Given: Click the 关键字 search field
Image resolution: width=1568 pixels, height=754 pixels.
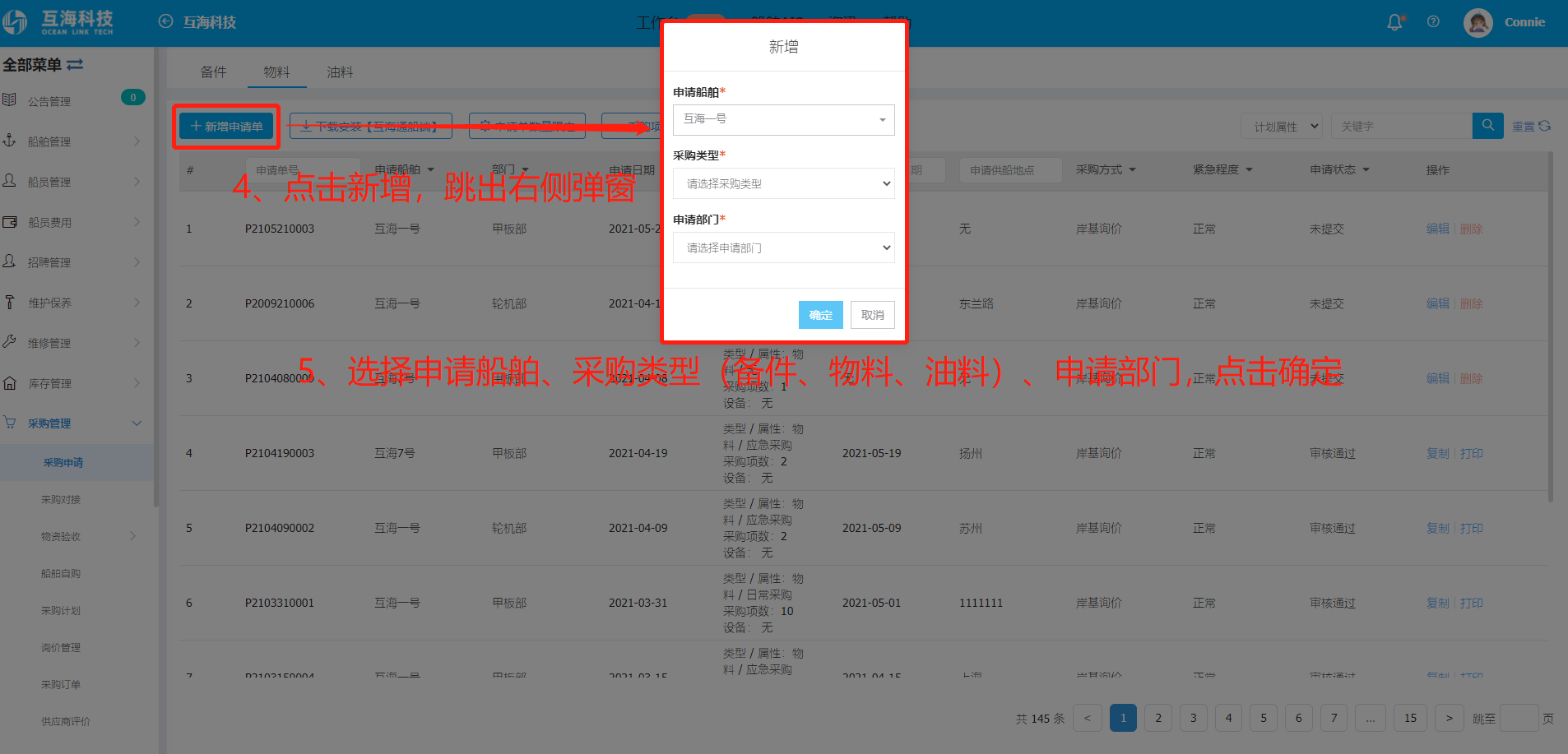Looking at the screenshot, I should pyautogui.click(x=1401, y=126).
